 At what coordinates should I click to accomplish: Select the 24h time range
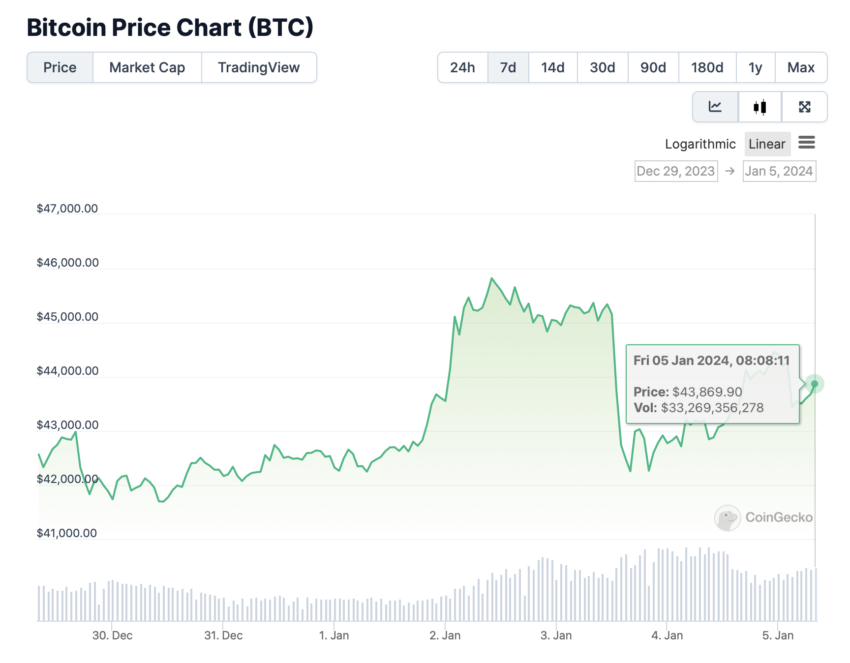[462, 68]
